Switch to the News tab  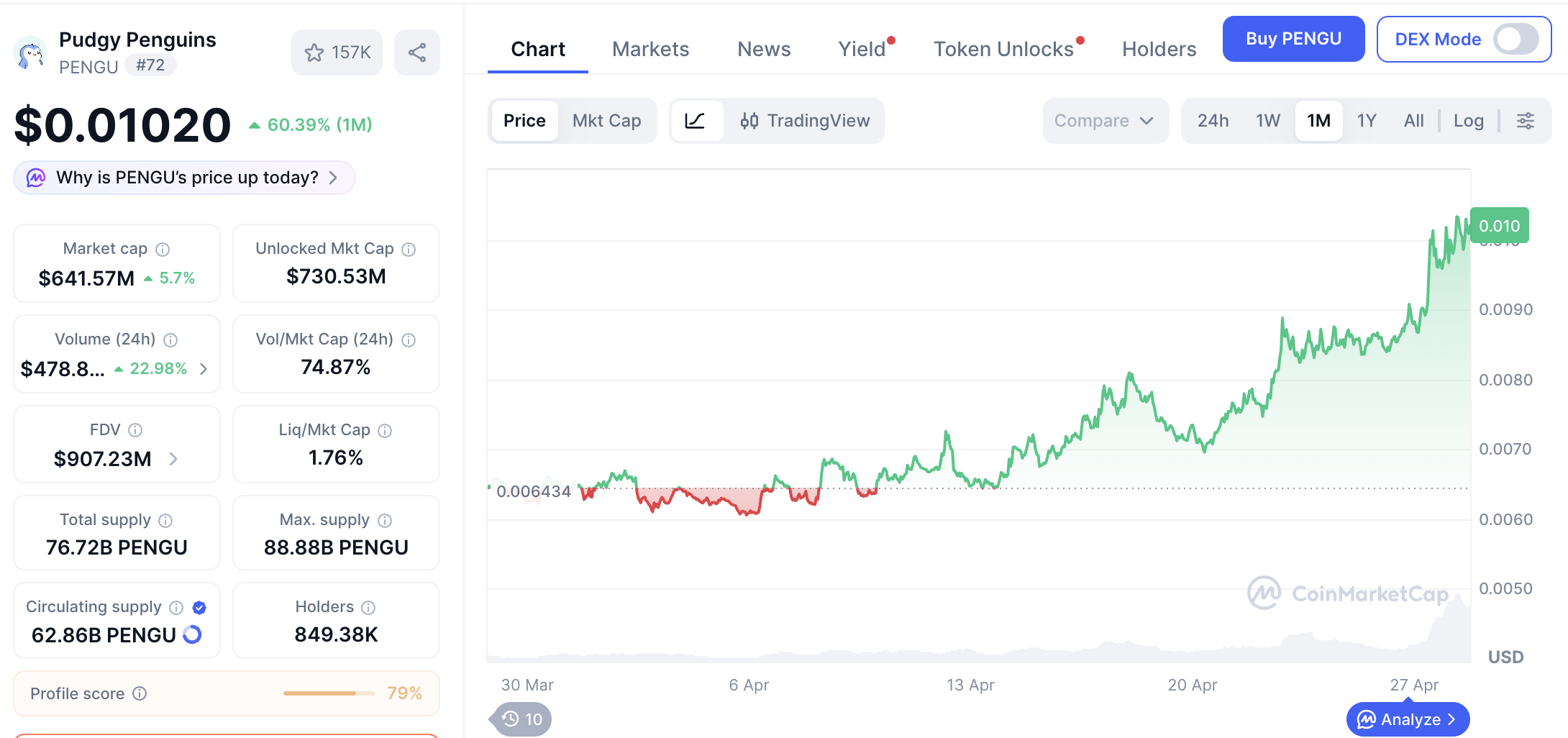point(764,49)
